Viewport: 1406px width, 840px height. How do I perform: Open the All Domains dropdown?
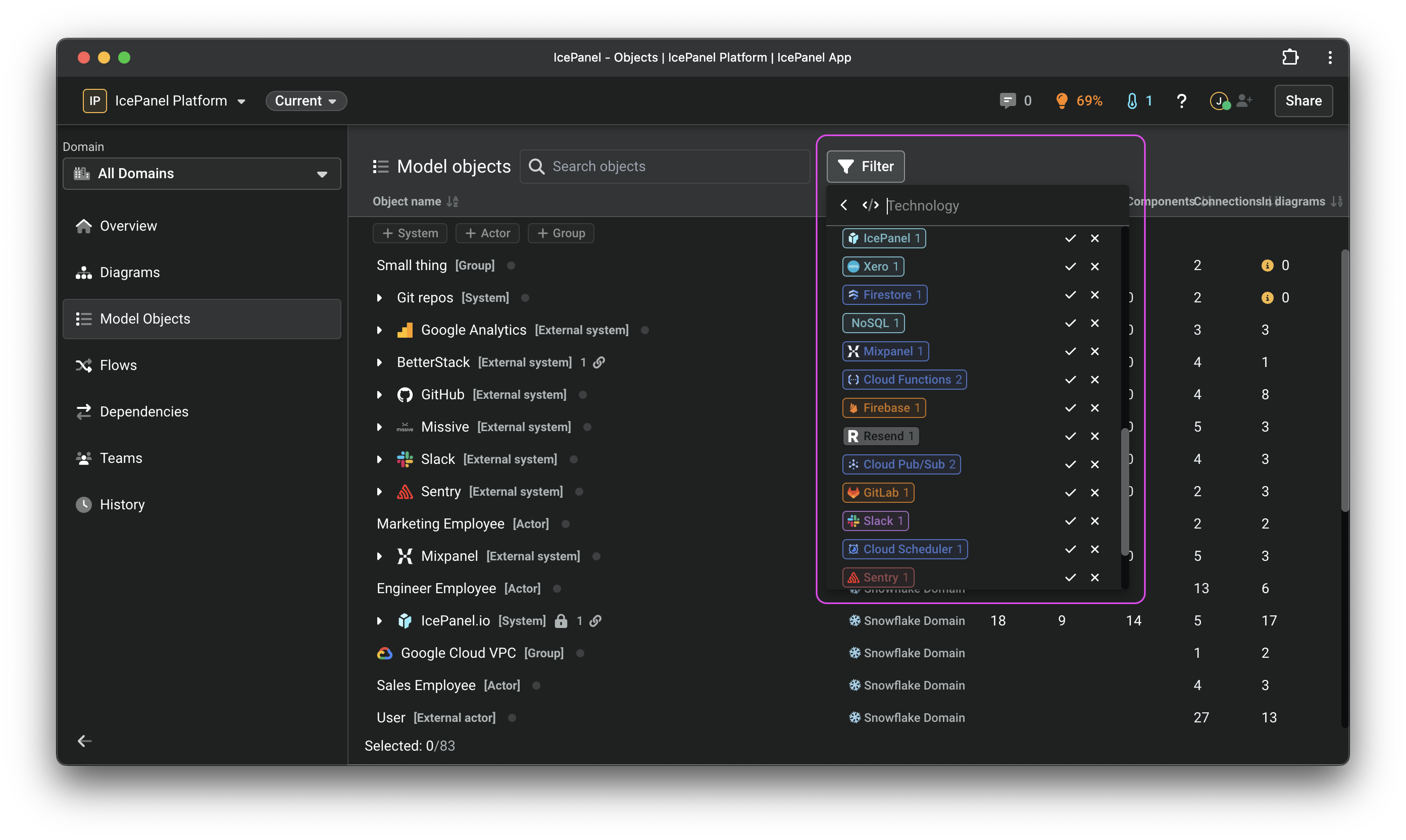tap(202, 174)
